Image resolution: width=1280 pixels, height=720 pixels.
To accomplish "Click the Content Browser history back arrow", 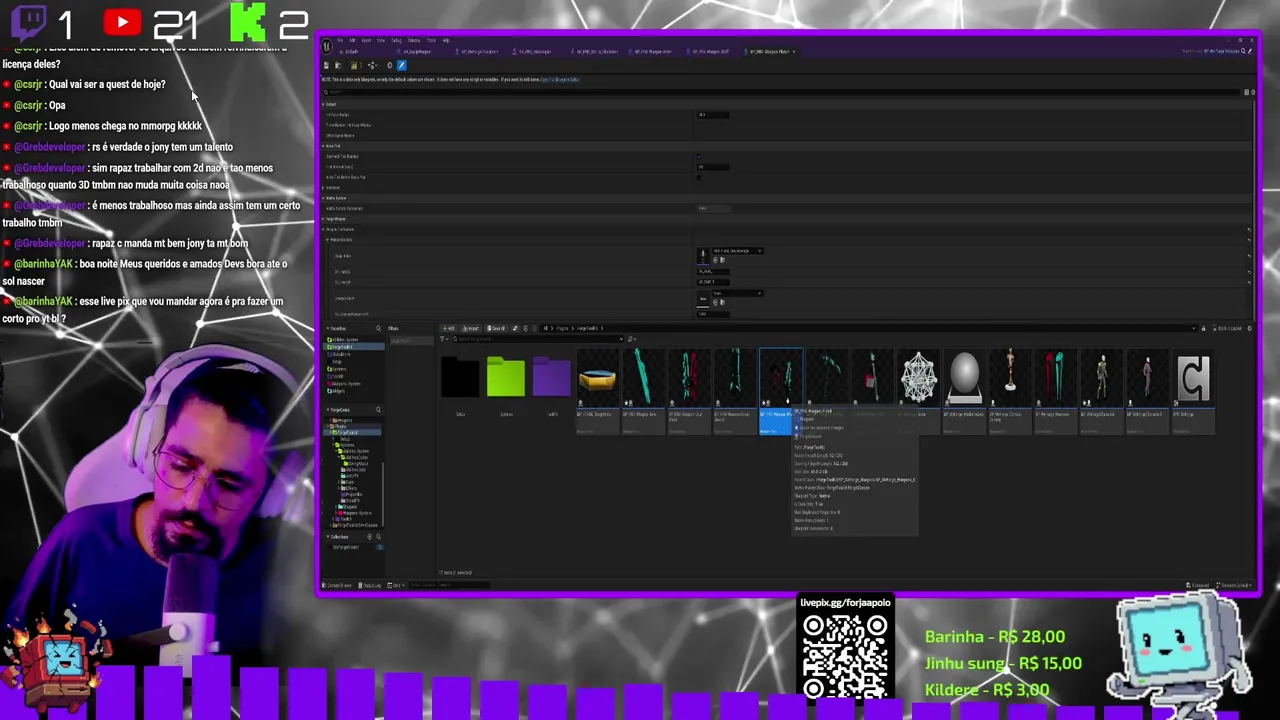I will 526,328.
